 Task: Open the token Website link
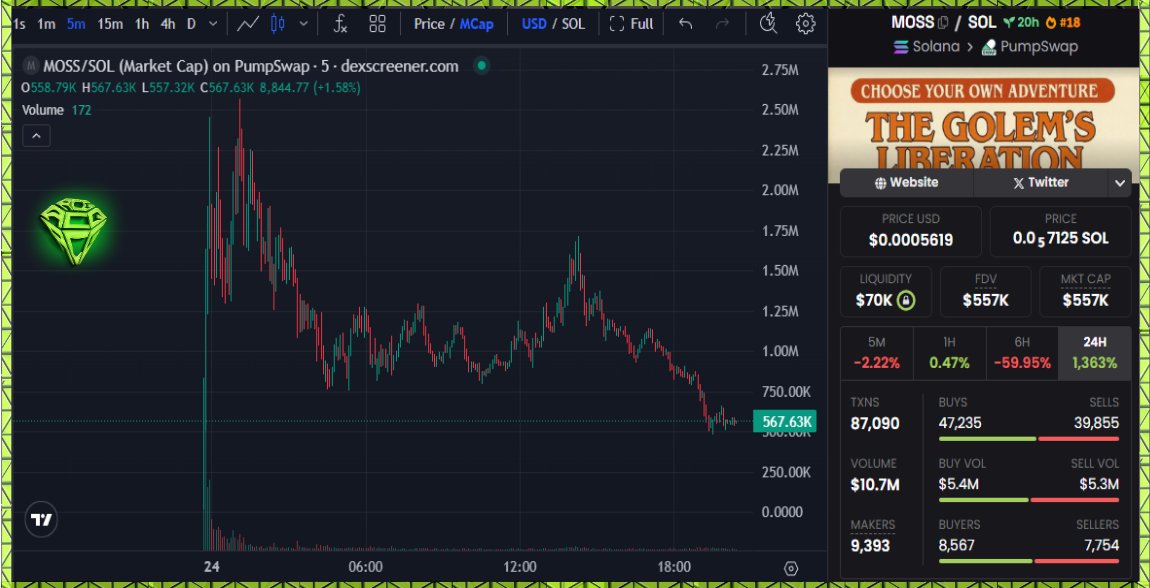pyautogui.click(x=907, y=183)
